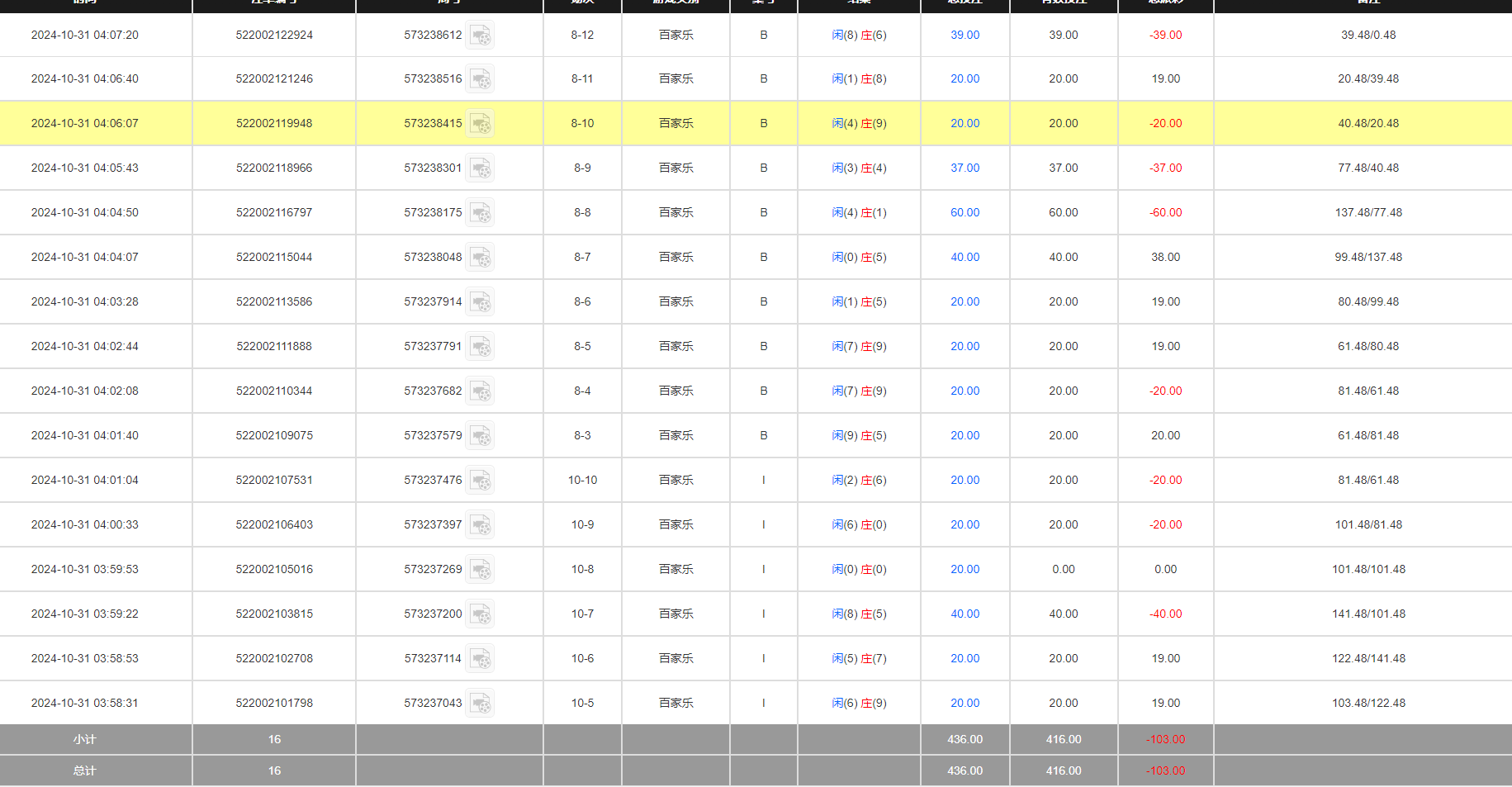Click blue bet amount 39.00 on first row

coord(965,35)
